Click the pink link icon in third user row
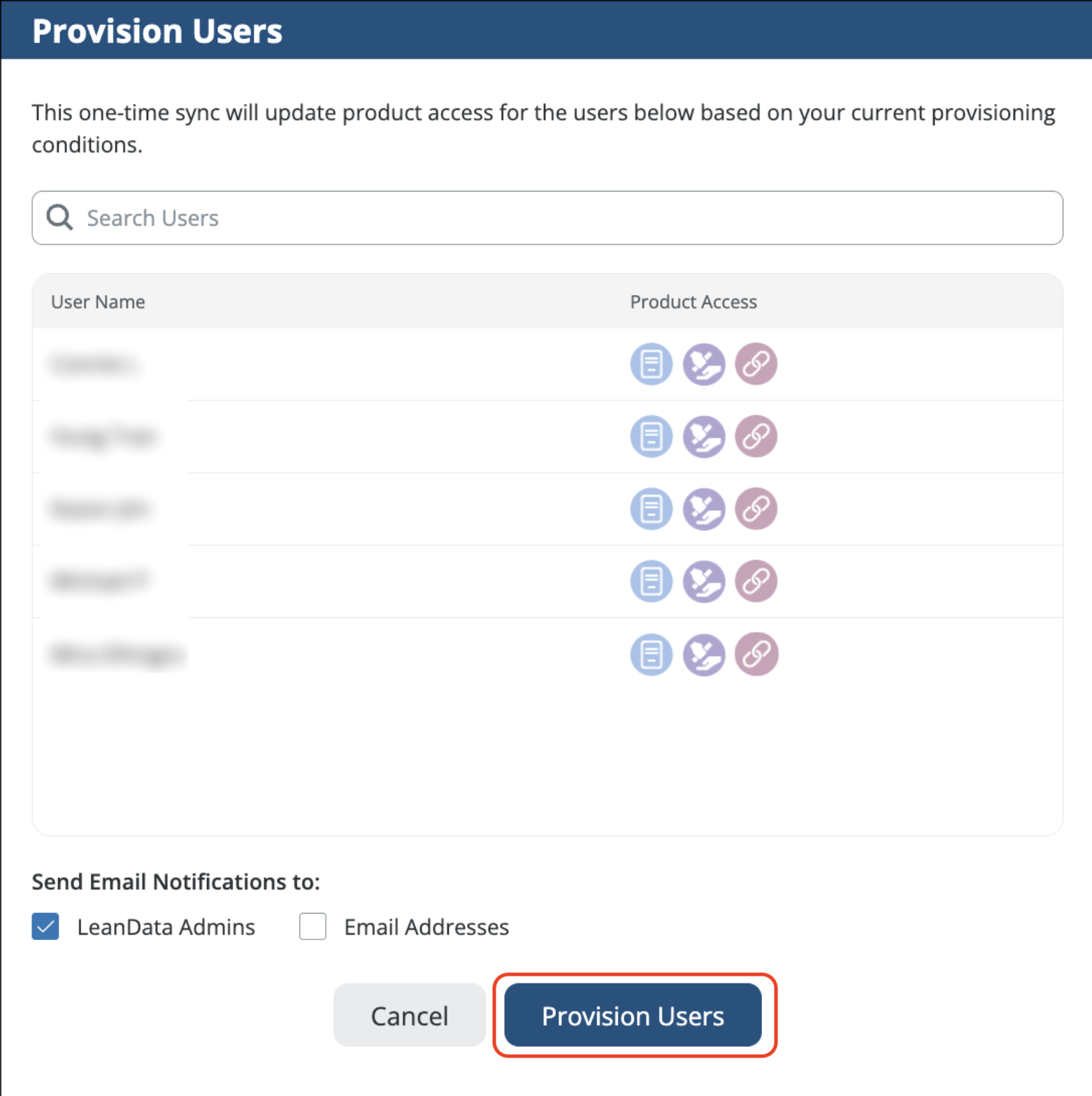Image resolution: width=1092 pixels, height=1096 pixels. pyautogui.click(x=756, y=509)
